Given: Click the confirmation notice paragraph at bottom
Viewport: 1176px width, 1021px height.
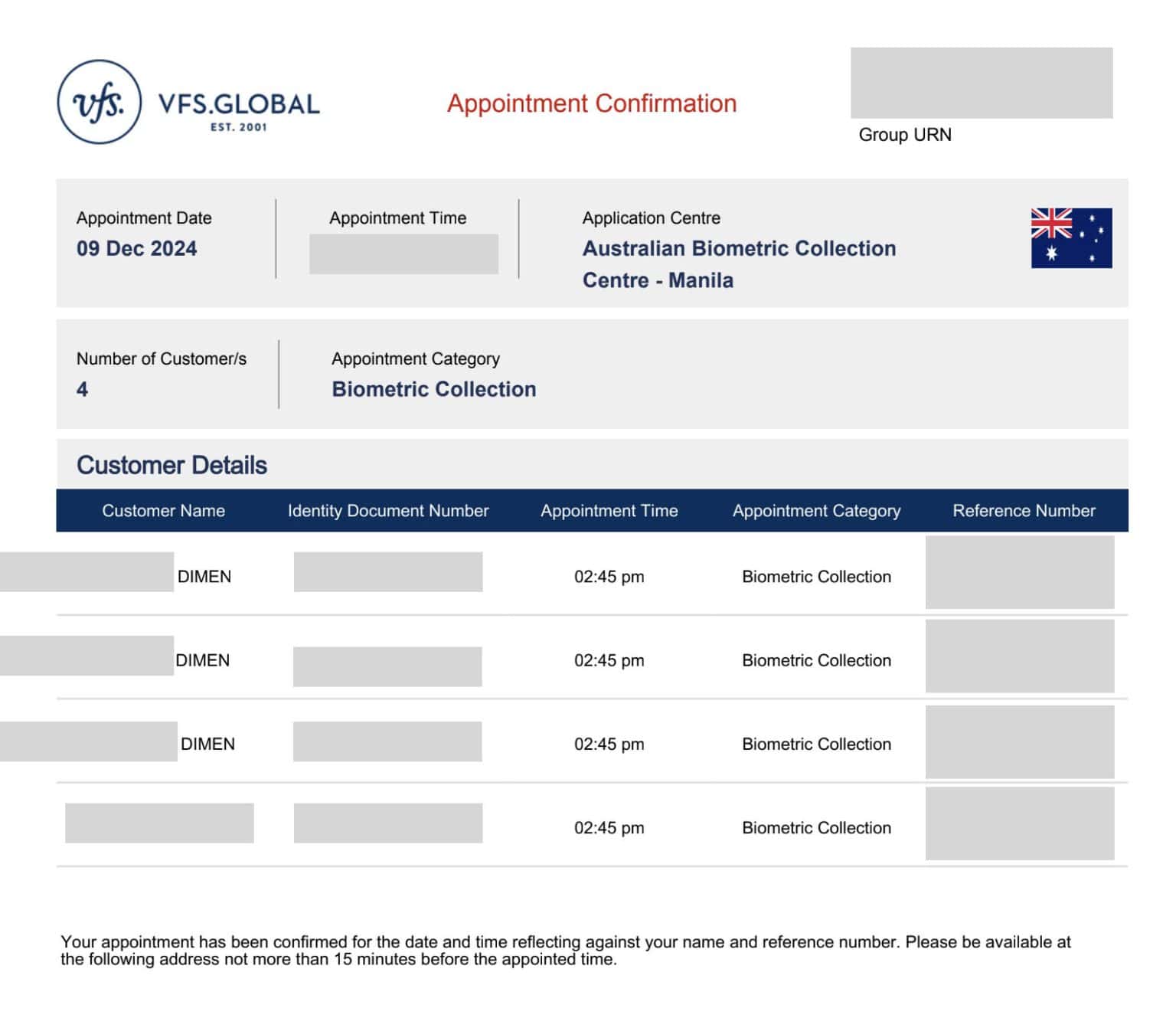Looking at the screenshot, I should pos(565,951).
